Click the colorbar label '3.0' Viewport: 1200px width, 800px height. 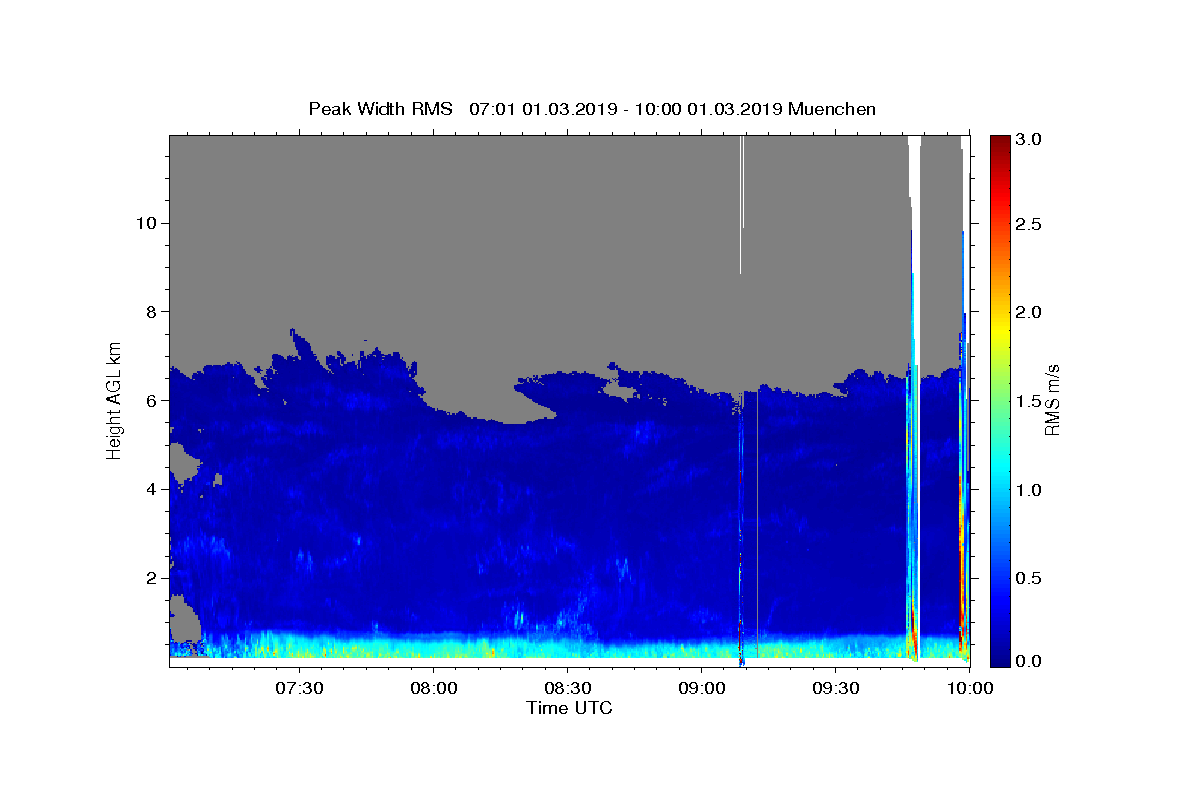click(x=1029, y=140)
